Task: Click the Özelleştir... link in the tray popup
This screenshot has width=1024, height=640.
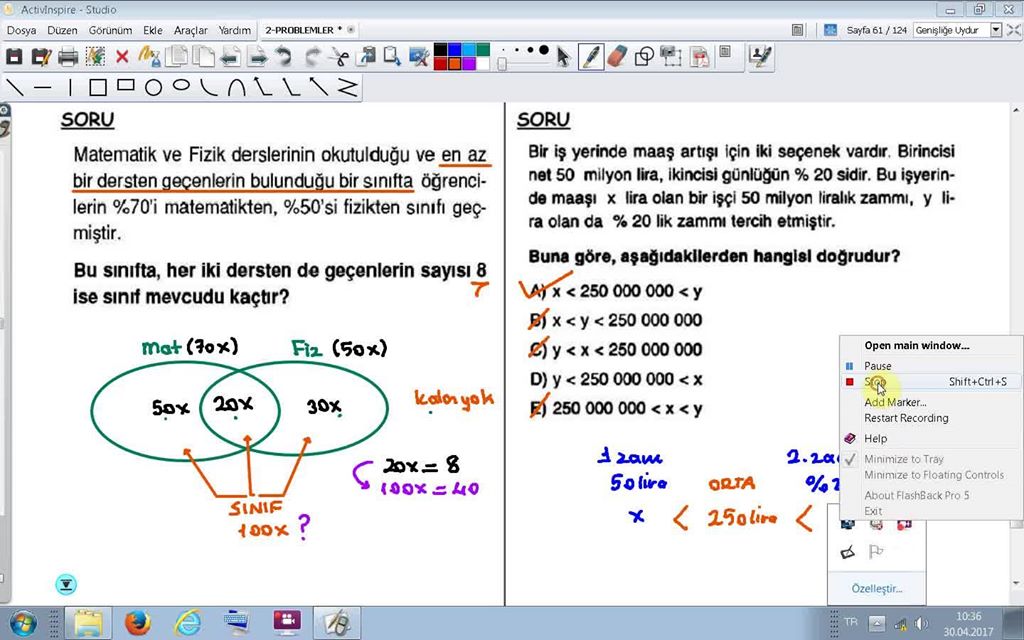Action: click(x=876, y=588)
